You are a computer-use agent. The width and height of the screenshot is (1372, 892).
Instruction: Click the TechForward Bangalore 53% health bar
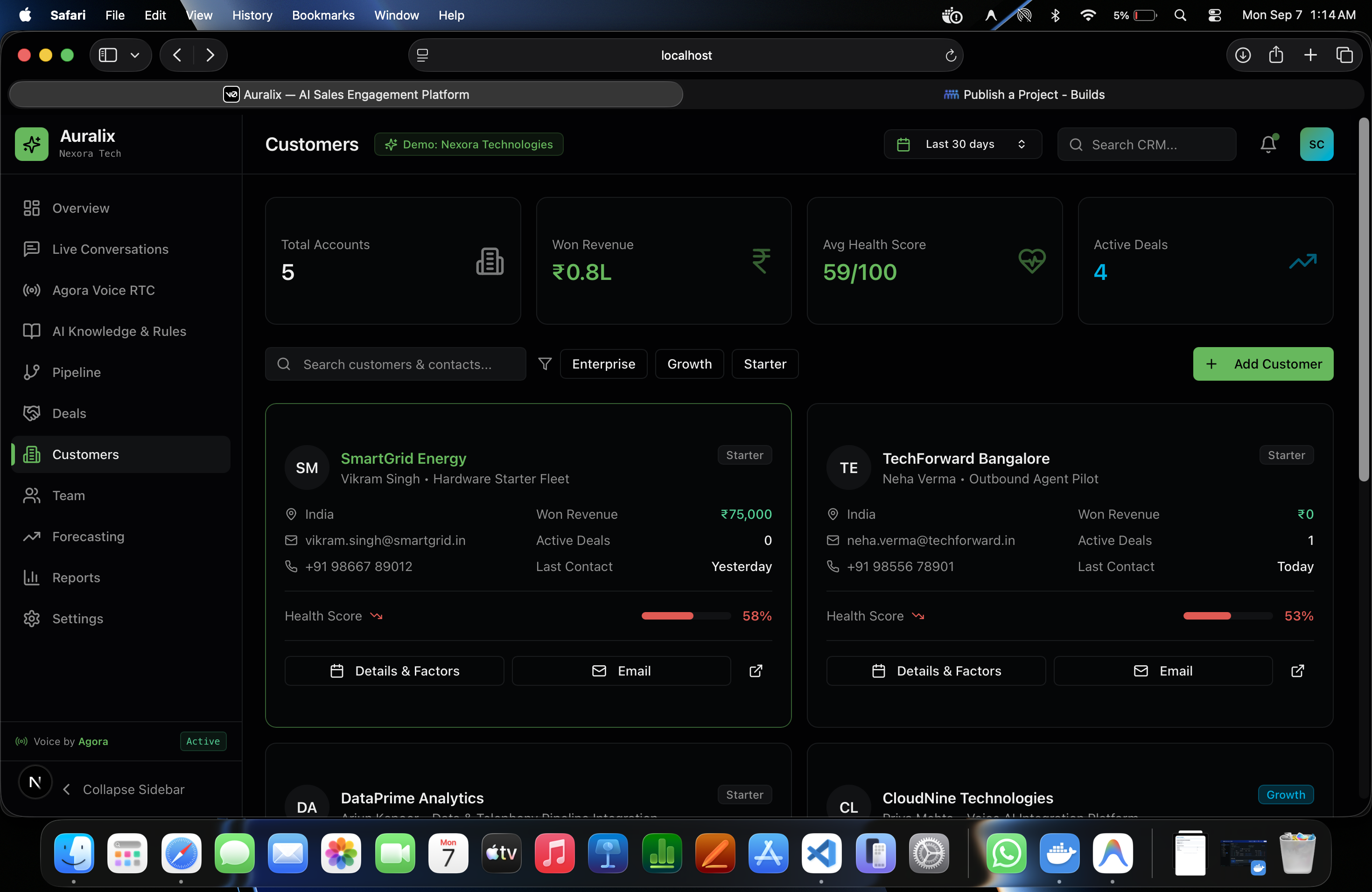click(x=1228, y=616)
